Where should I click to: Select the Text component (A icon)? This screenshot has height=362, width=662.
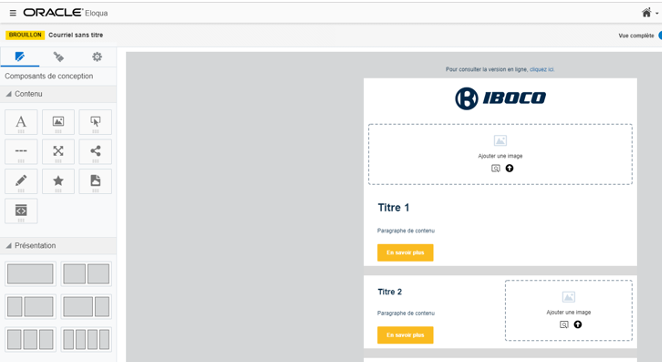[21, 122]
